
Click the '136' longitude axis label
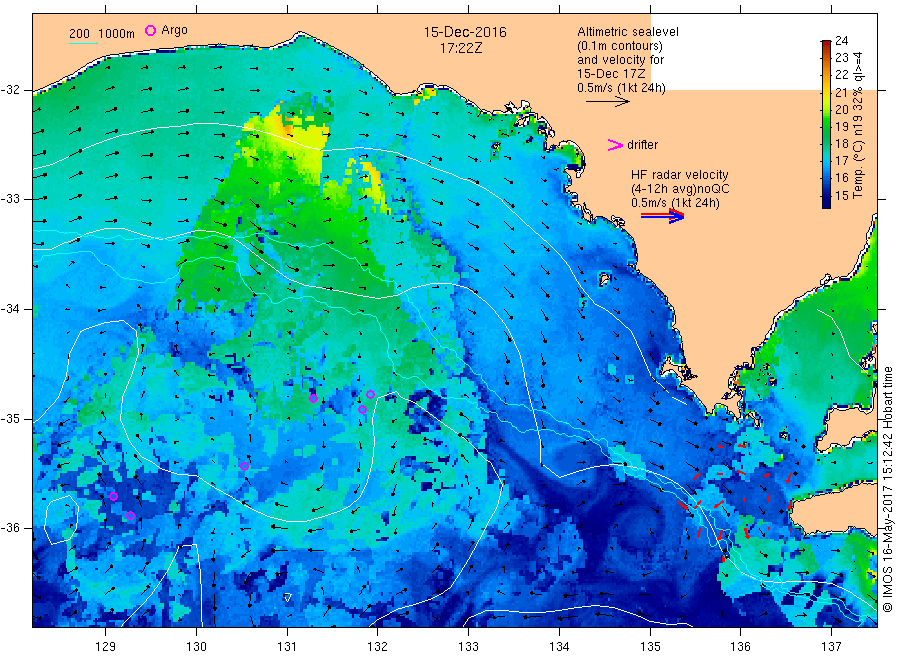pos(740,647)
